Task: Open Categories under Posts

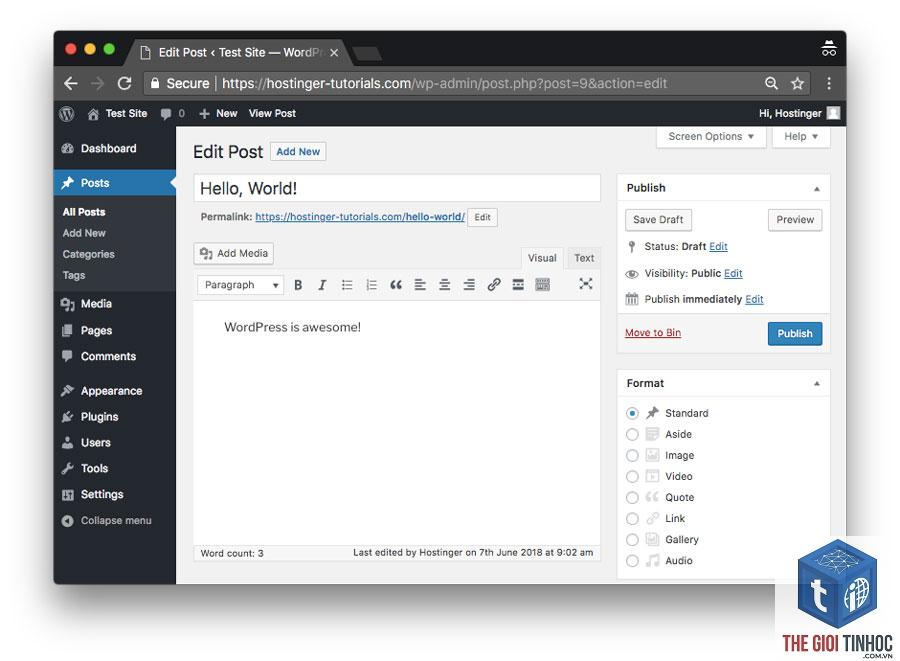Action: click(88, 254)
